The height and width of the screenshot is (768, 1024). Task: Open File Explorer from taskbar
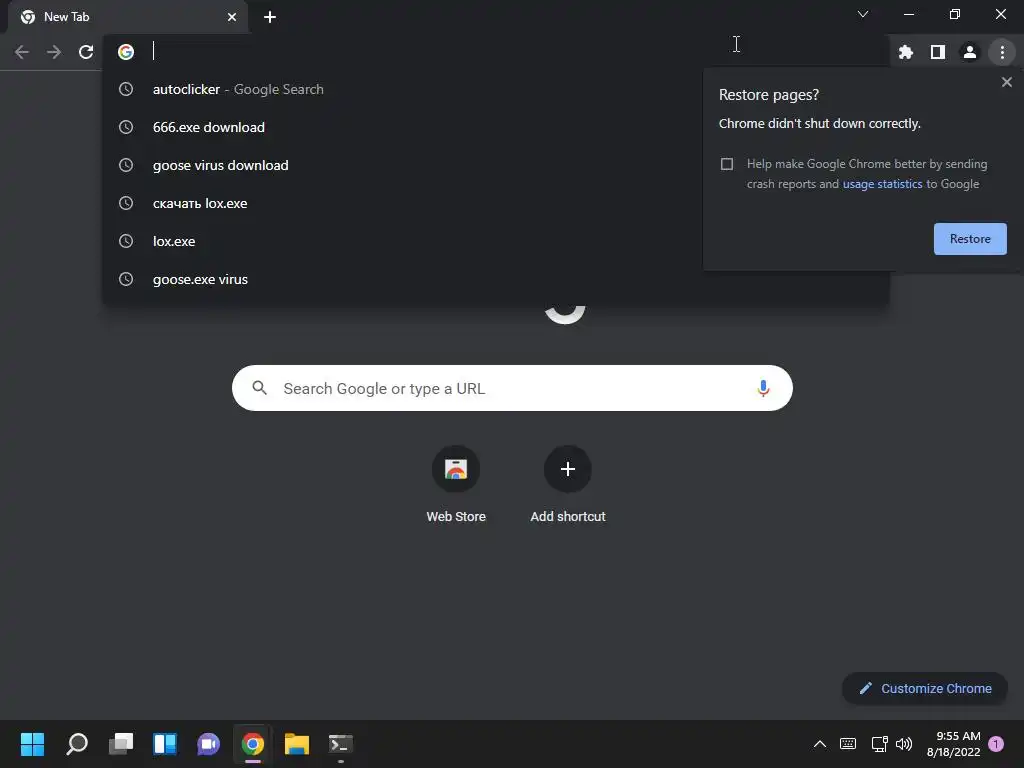point(296,744)
